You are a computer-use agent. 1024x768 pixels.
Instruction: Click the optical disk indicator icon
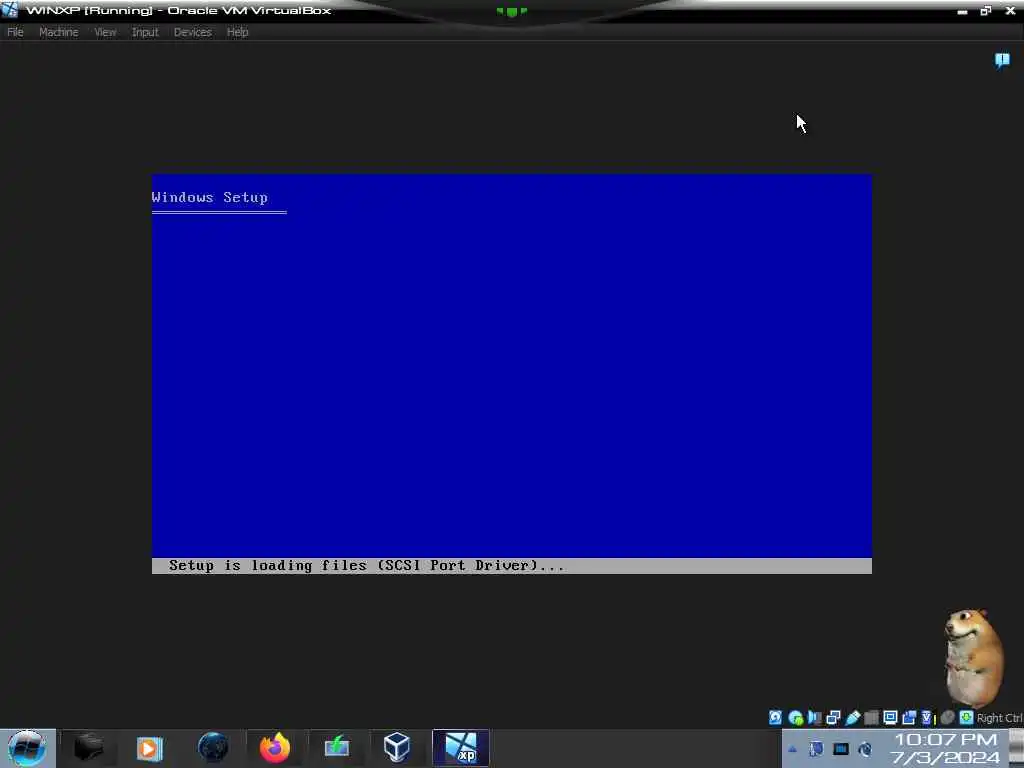[x=795, y=718]
